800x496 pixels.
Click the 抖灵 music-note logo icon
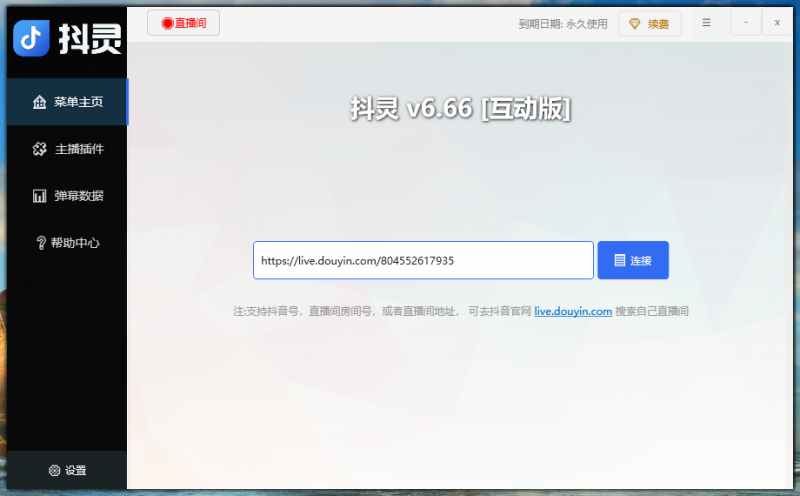(x=31, y=38)
